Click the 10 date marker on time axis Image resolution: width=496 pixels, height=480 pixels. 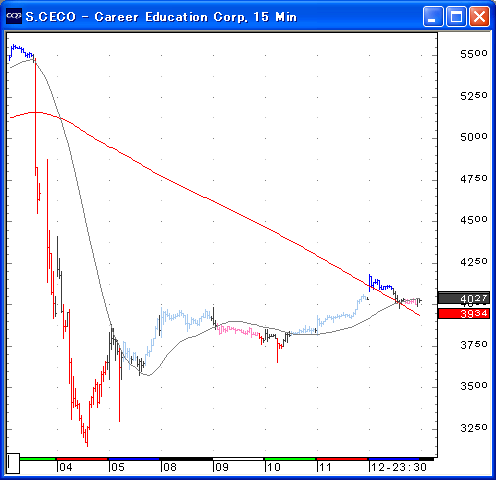[x=274, y=467]
